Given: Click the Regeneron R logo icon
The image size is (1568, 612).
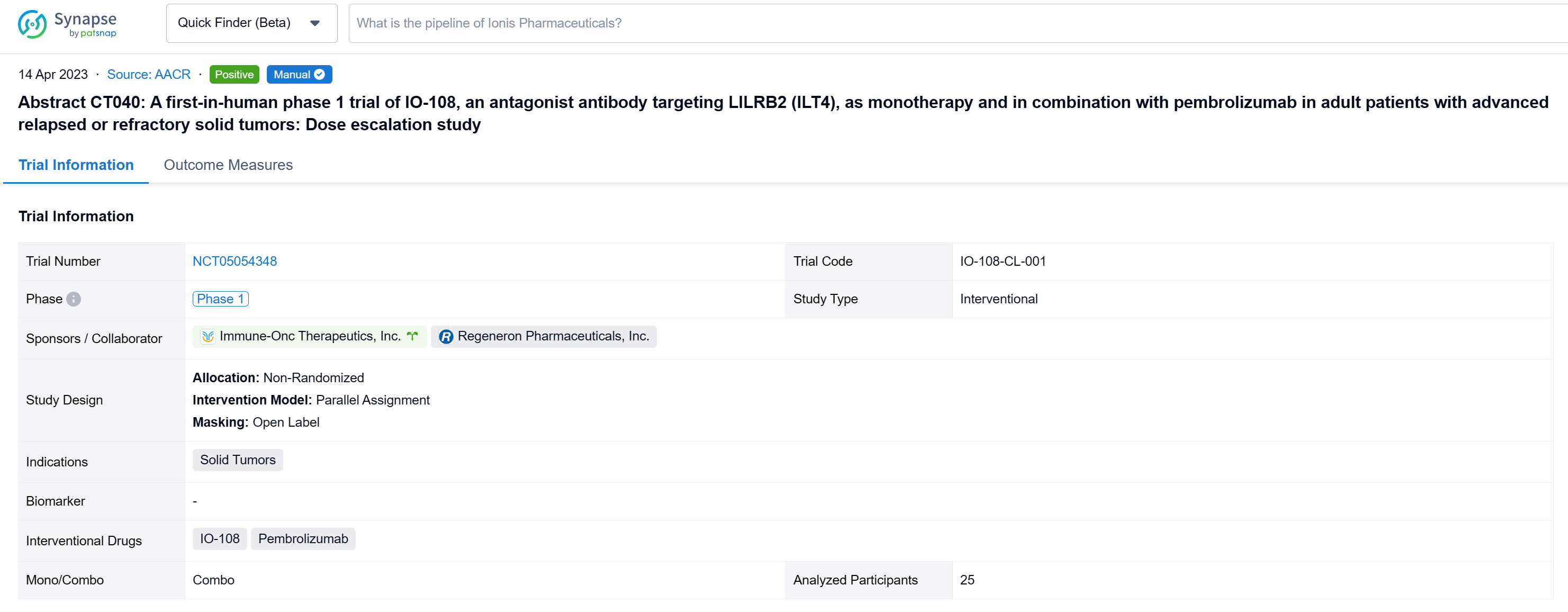Looking at the screenshot, I should tap(446, 337).
